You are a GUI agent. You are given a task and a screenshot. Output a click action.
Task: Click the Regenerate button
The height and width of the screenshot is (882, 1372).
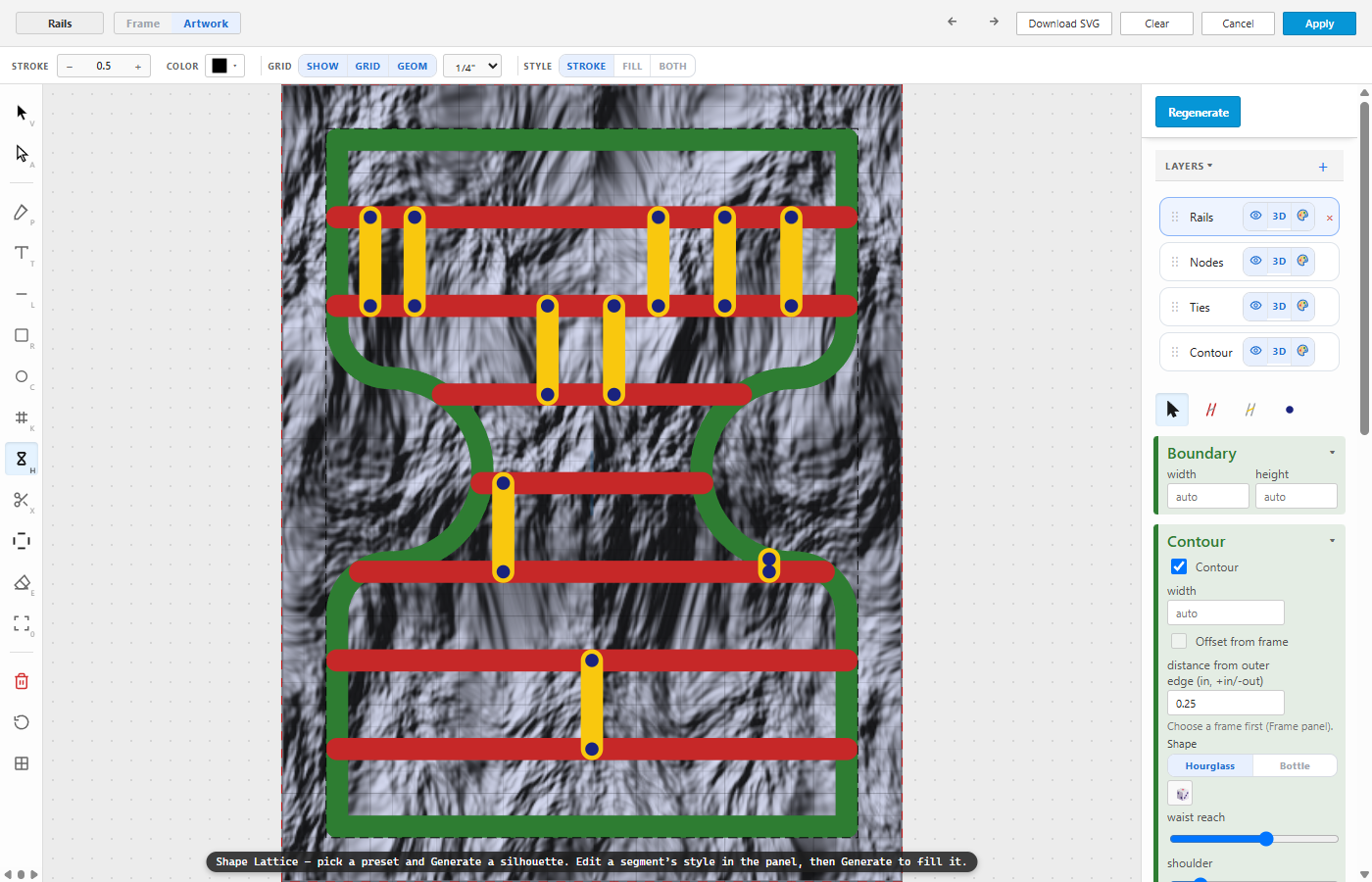pos(1199,112)
